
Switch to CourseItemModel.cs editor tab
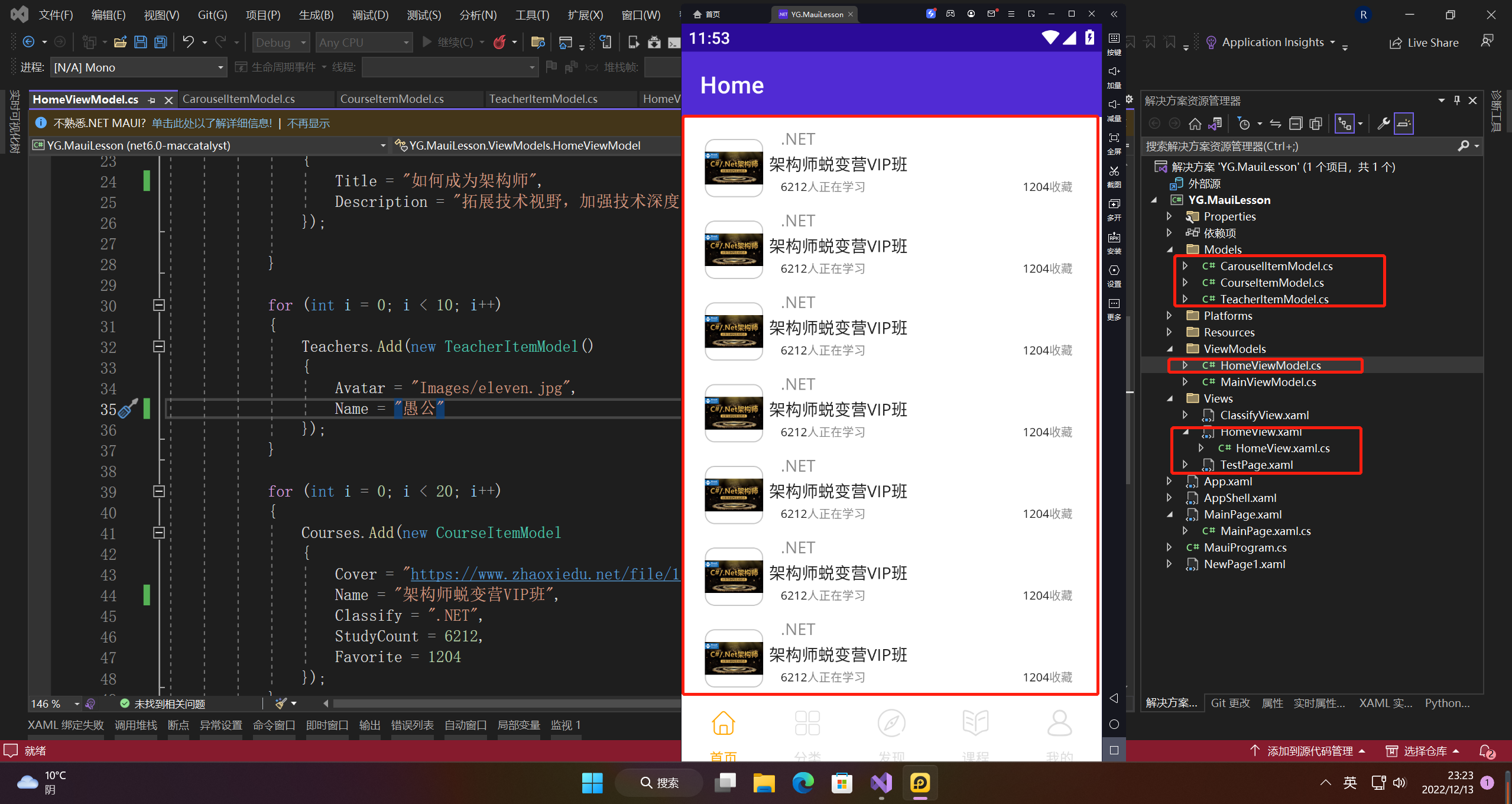click(392, 99)
